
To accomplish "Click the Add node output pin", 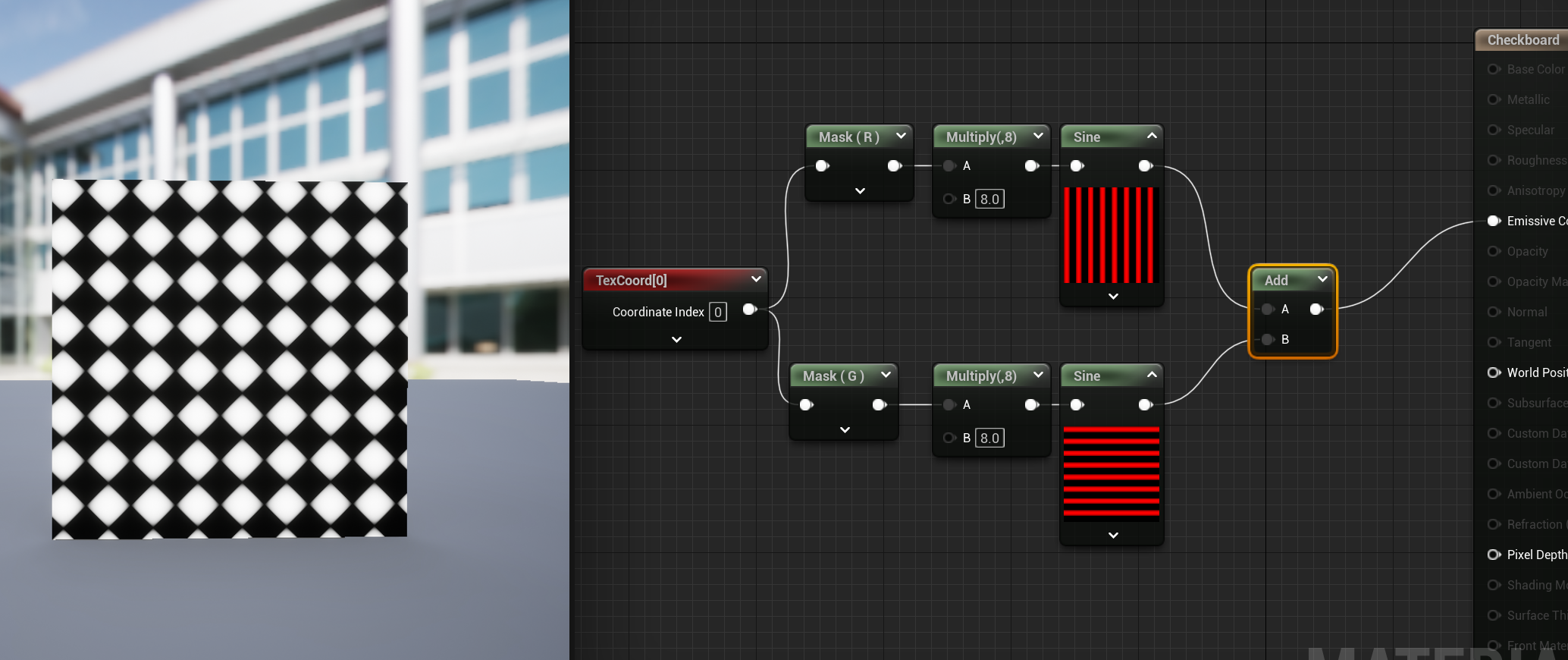I will coord(1317,310).
